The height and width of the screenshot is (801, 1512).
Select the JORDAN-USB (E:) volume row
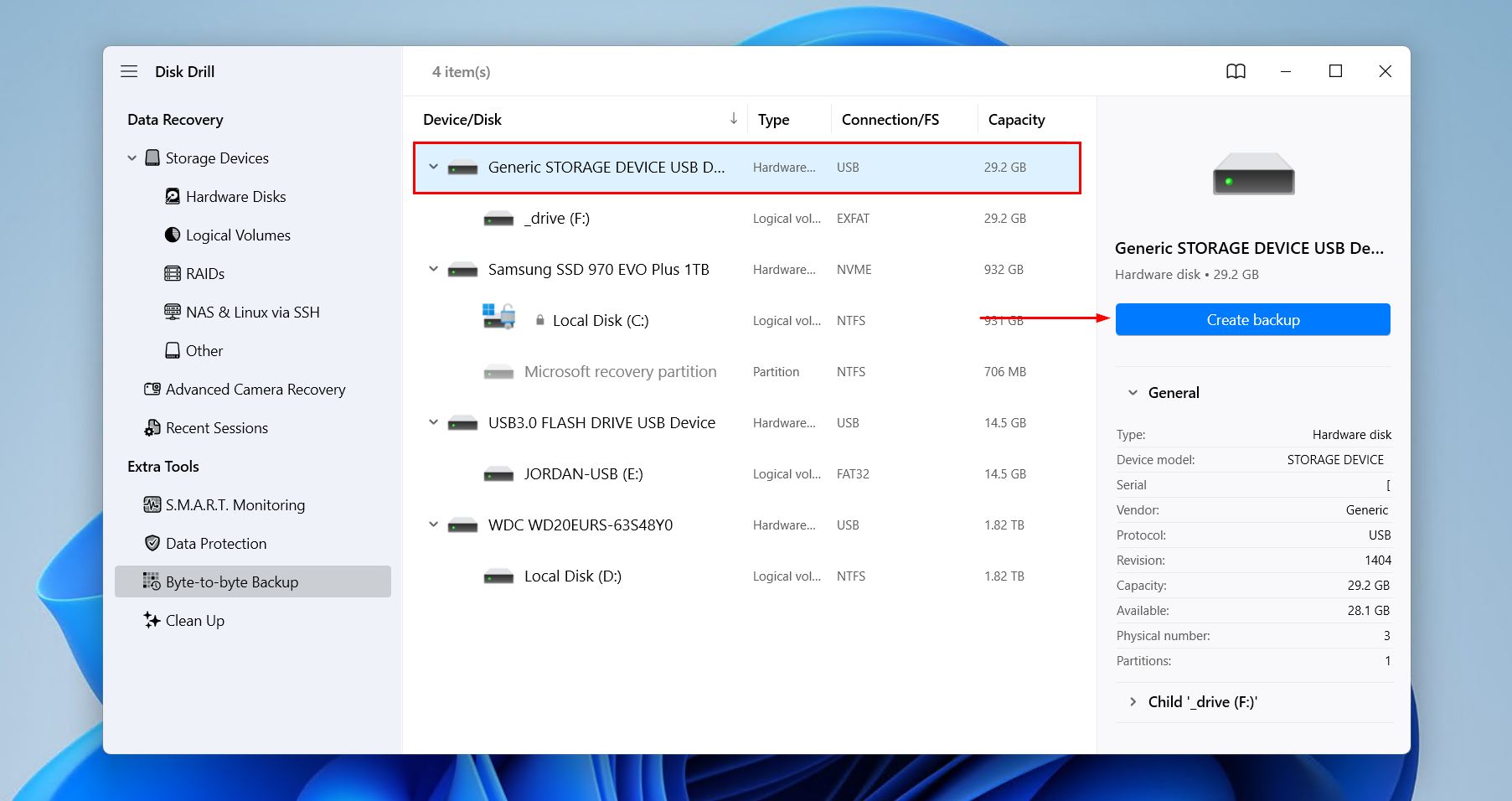click(x=583, y=474)
